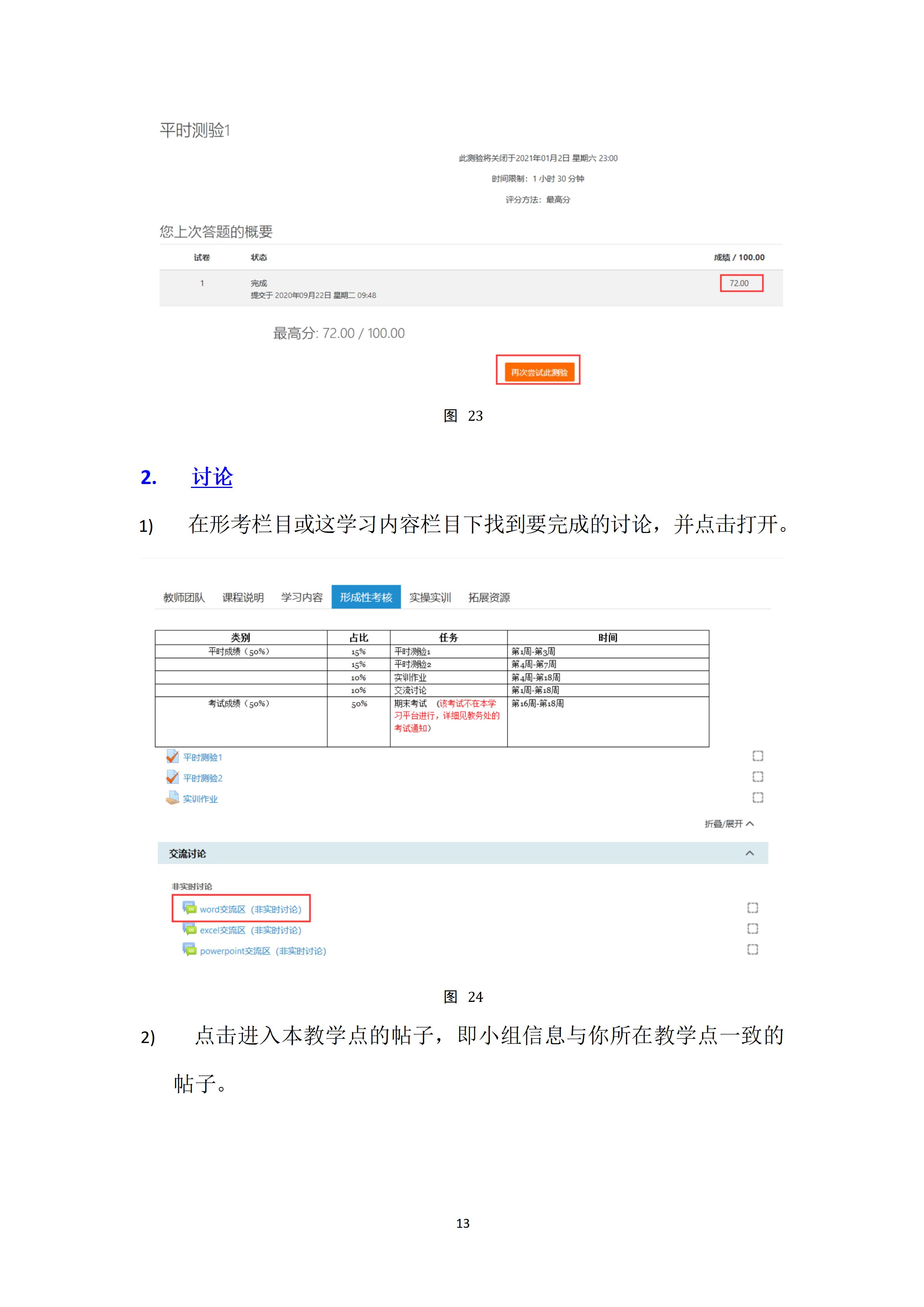Click the powerpoint交流区 forum chat icon
This screenshot has width=924, height=1307.
tap(189, 949)
